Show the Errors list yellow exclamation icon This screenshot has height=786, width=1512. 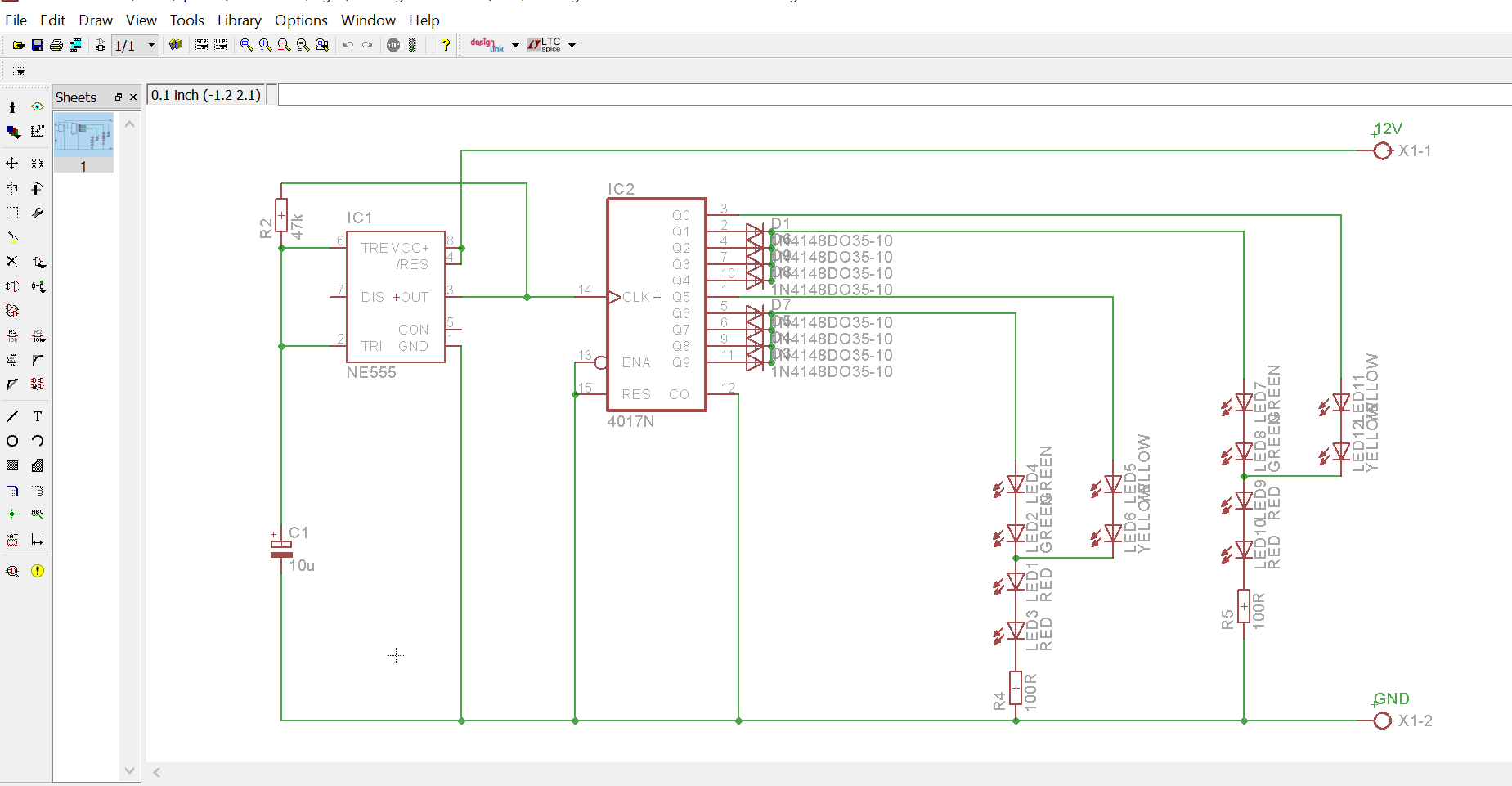[x=38, y=571]
